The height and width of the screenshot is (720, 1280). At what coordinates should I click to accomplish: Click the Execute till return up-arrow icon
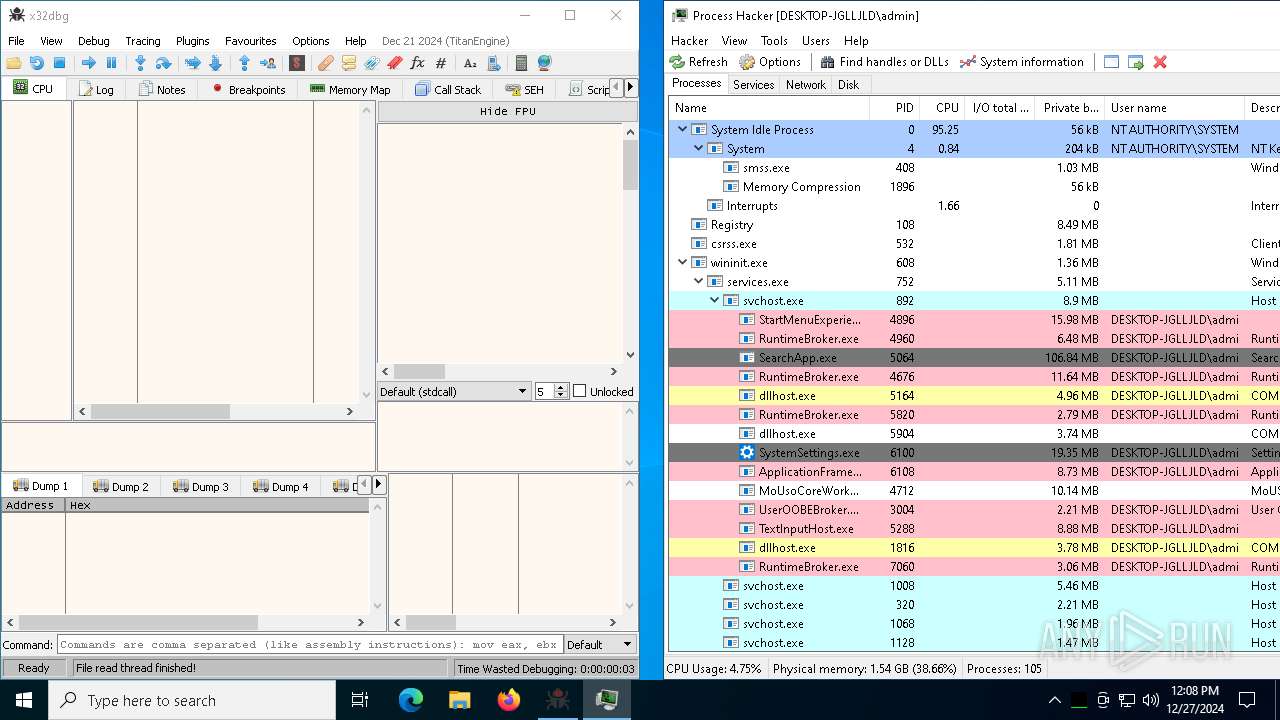click(244, 63)
